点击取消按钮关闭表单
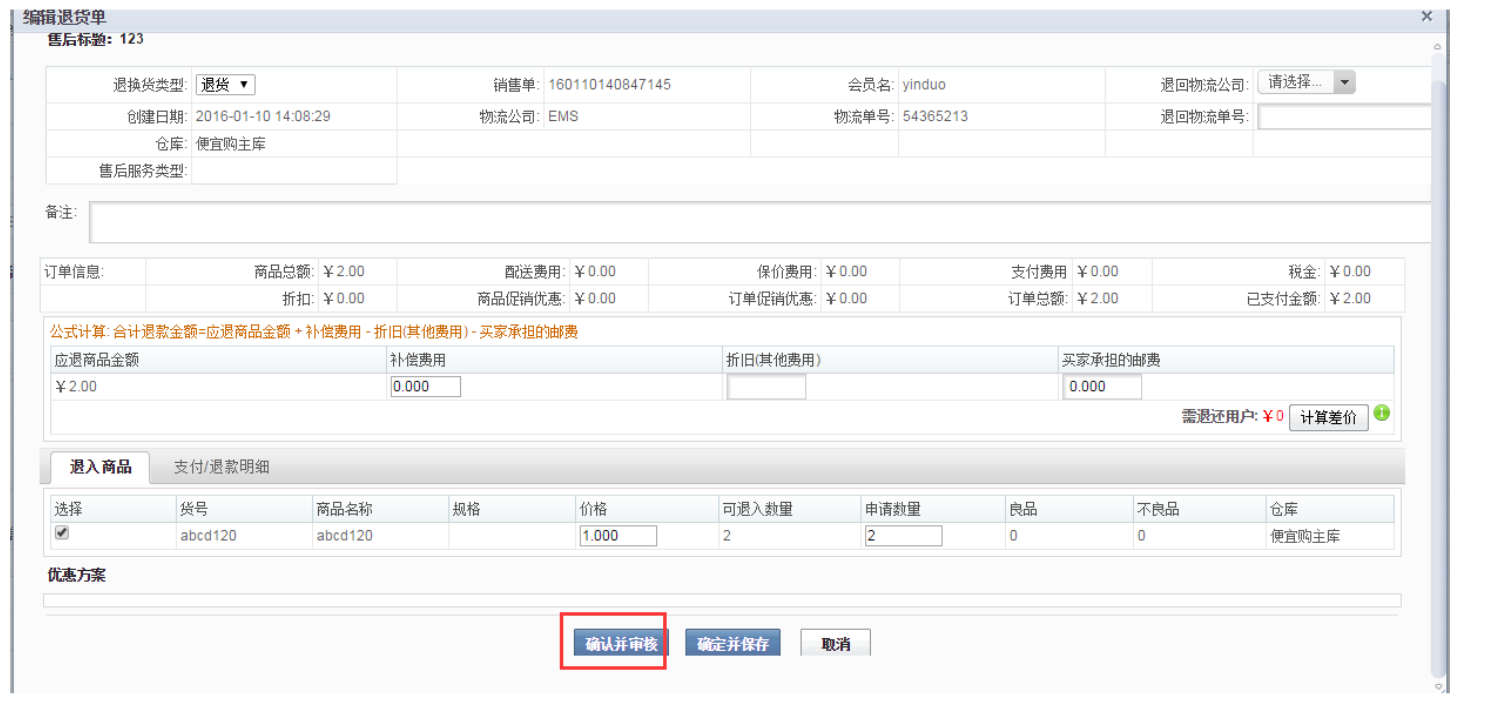The height and width of the screenshot is (724, 1497). pyautogui.click(x=835, y=643)
